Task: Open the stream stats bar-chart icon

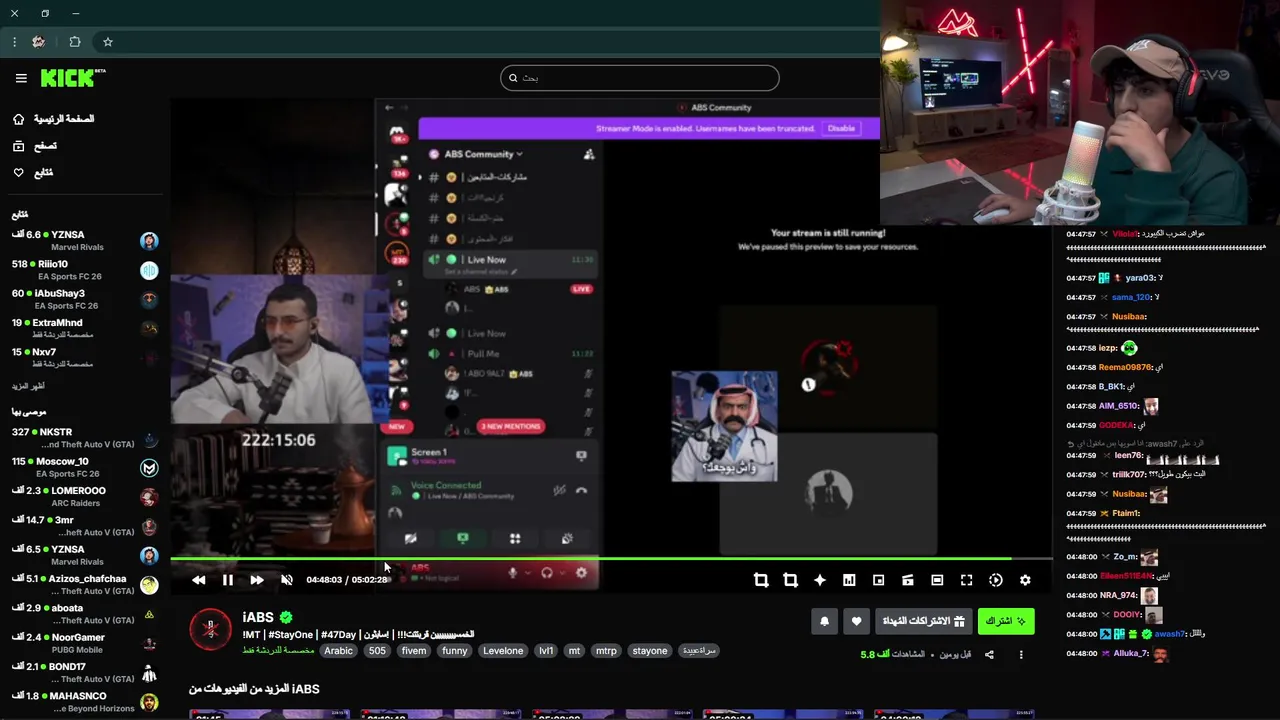Action: click(849, 580)
